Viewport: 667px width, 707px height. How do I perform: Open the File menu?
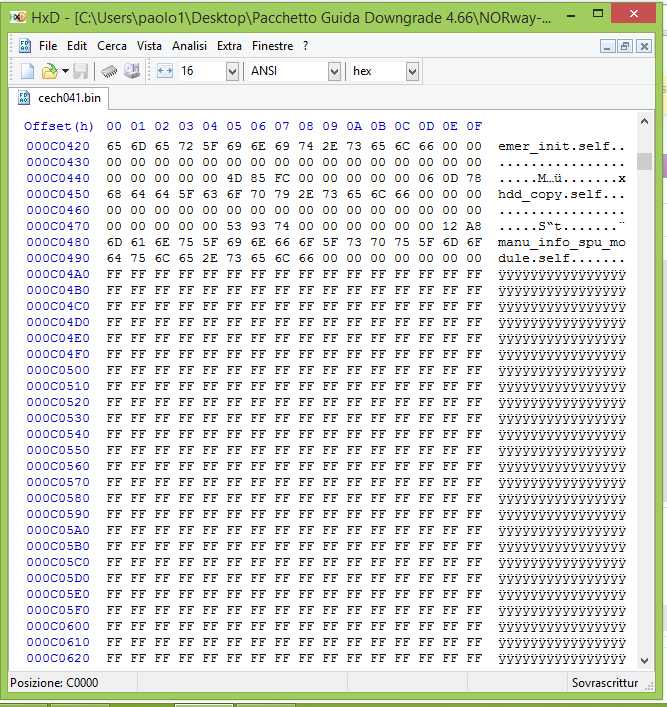[x=48, y=46]
